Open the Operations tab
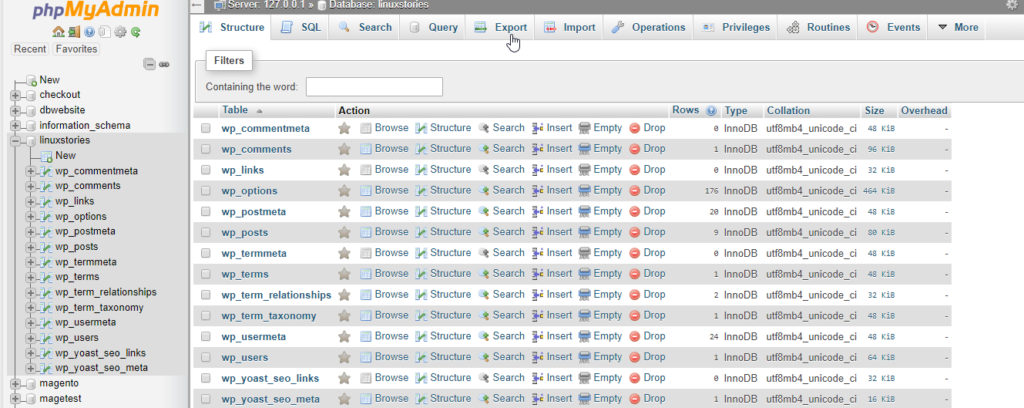This screenshot has width=1024, height=408. click(x=648, y=27)
